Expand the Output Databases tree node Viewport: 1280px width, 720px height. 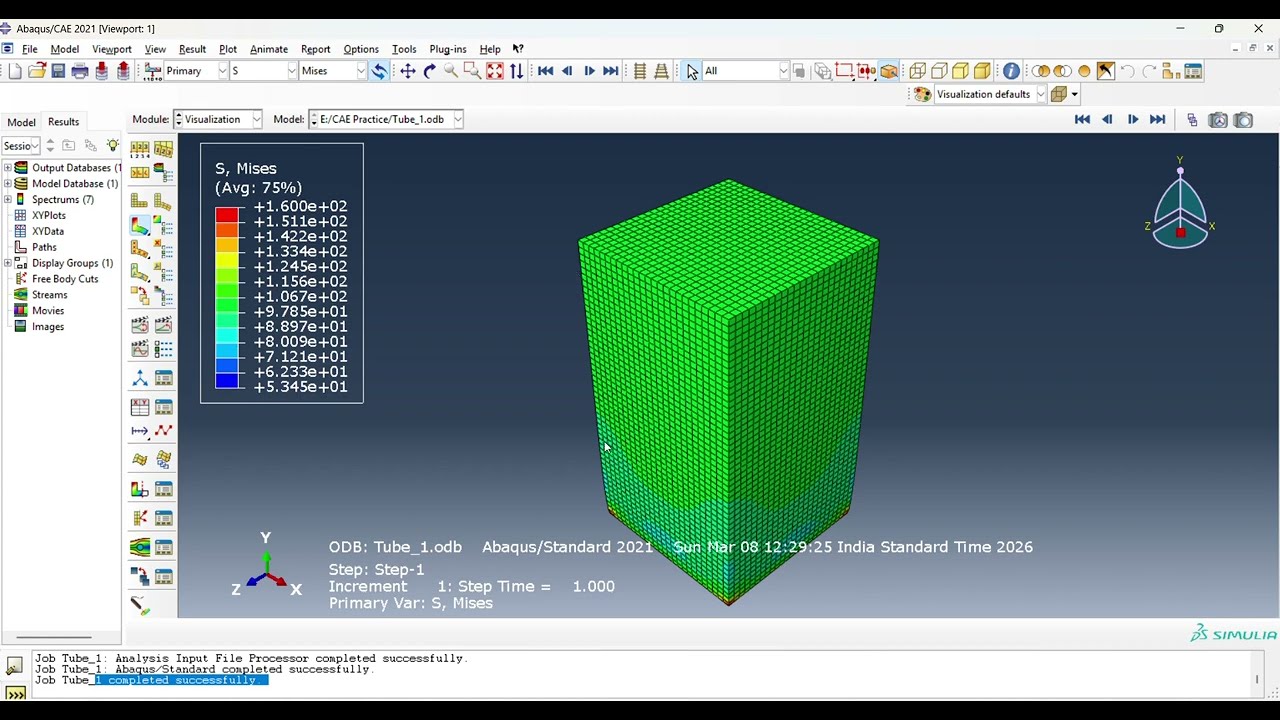(x=8, y=168)
